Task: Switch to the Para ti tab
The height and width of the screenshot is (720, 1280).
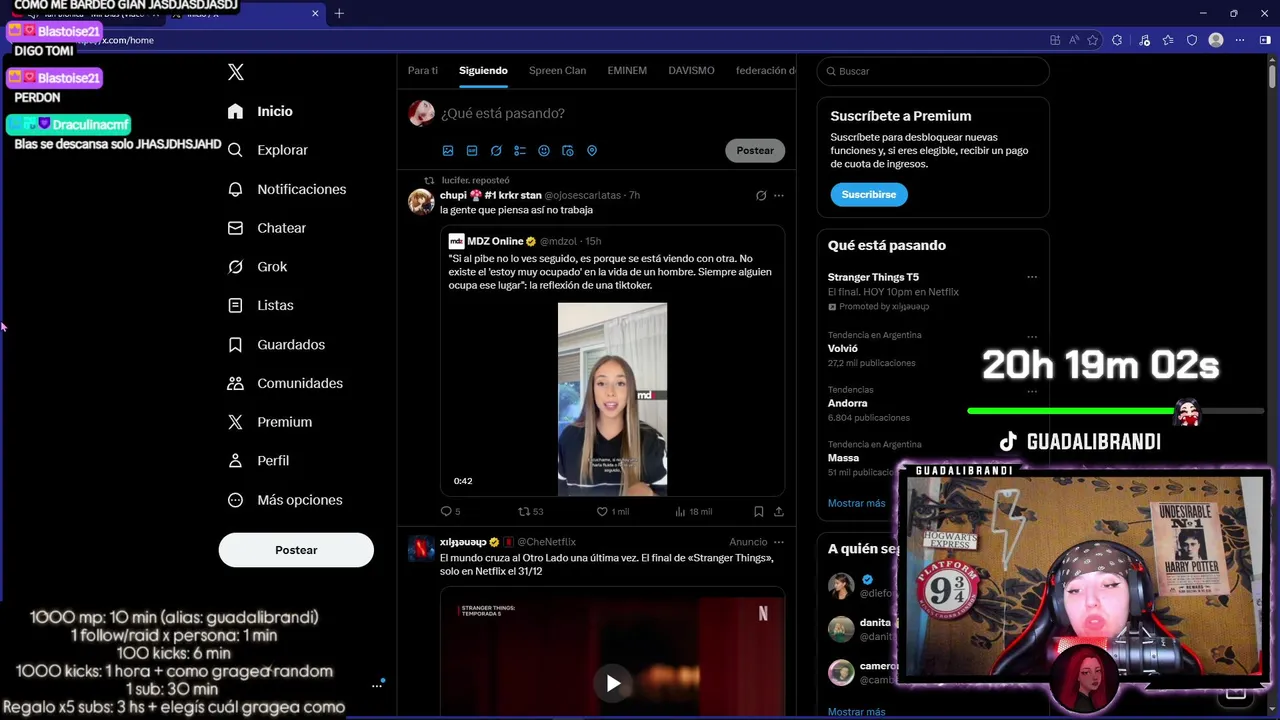Action: [x=423, y=71]
